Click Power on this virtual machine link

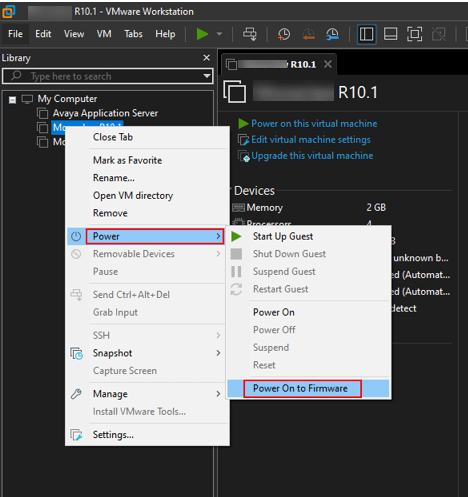point(314,124)
